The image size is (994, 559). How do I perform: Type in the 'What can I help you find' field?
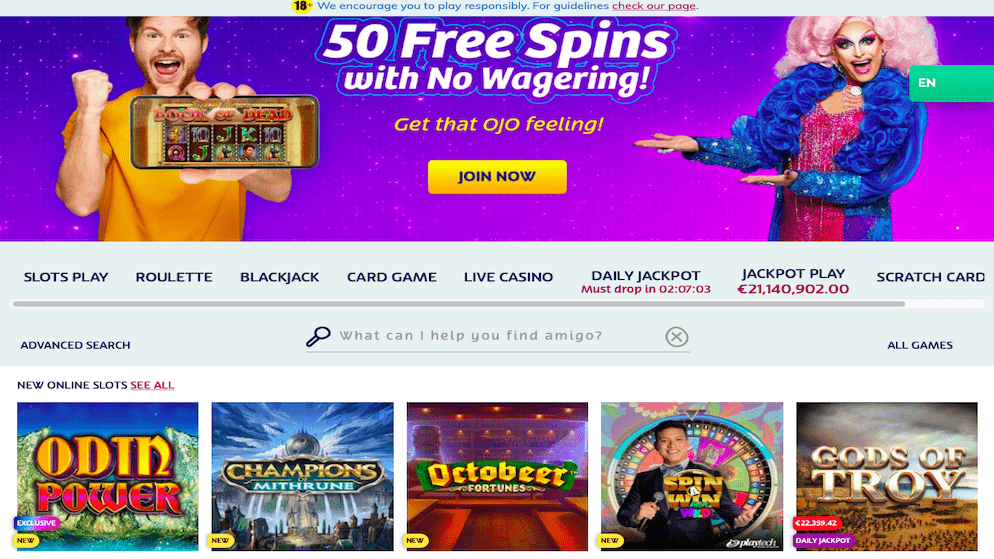[498, 336]
